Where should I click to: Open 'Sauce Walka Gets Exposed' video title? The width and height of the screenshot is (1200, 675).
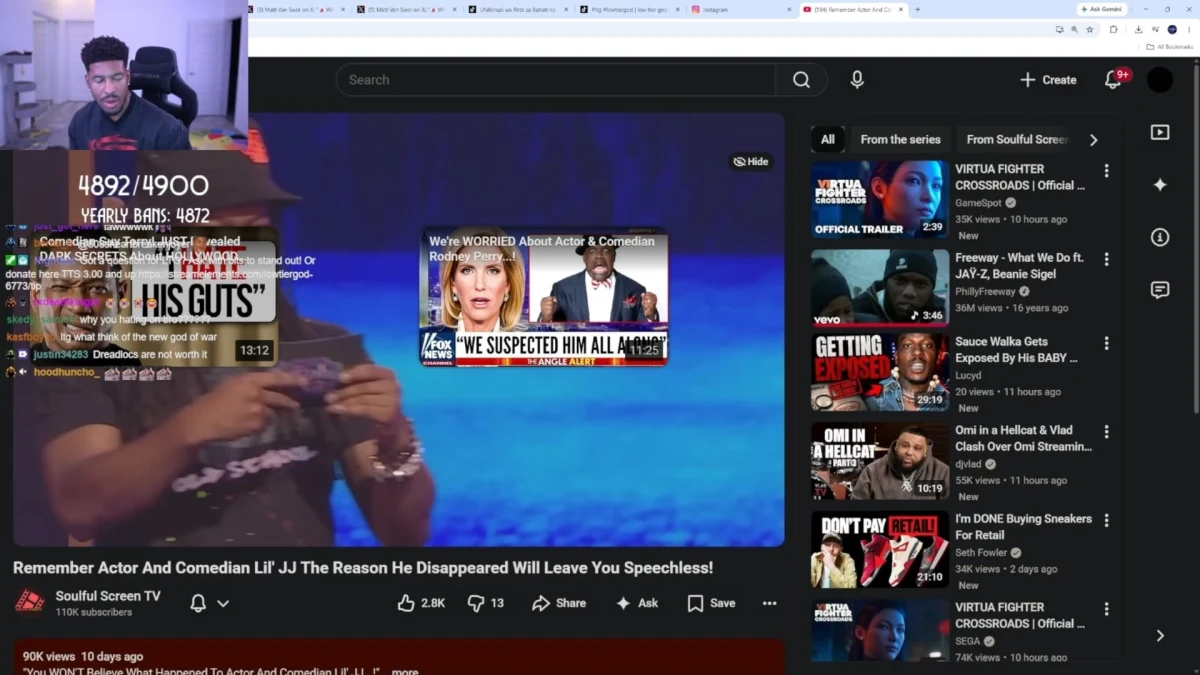1016,349
